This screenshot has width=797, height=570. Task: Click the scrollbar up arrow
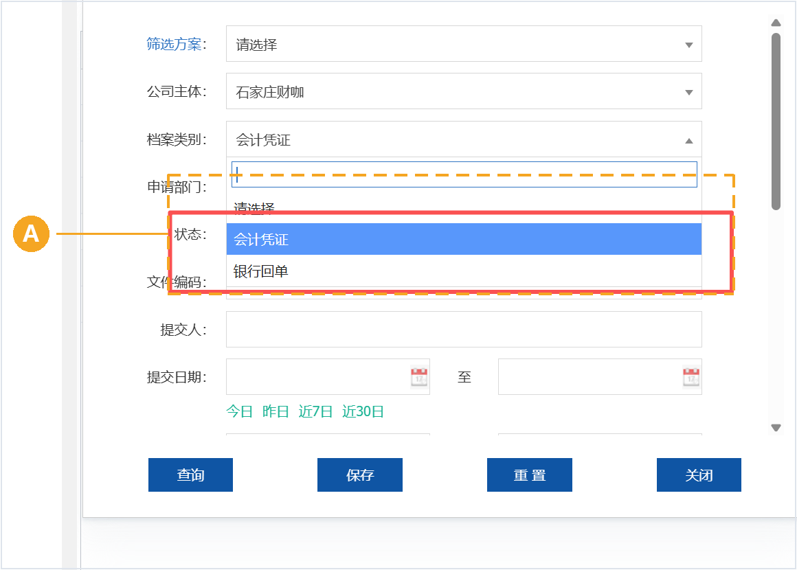[776, 23]
